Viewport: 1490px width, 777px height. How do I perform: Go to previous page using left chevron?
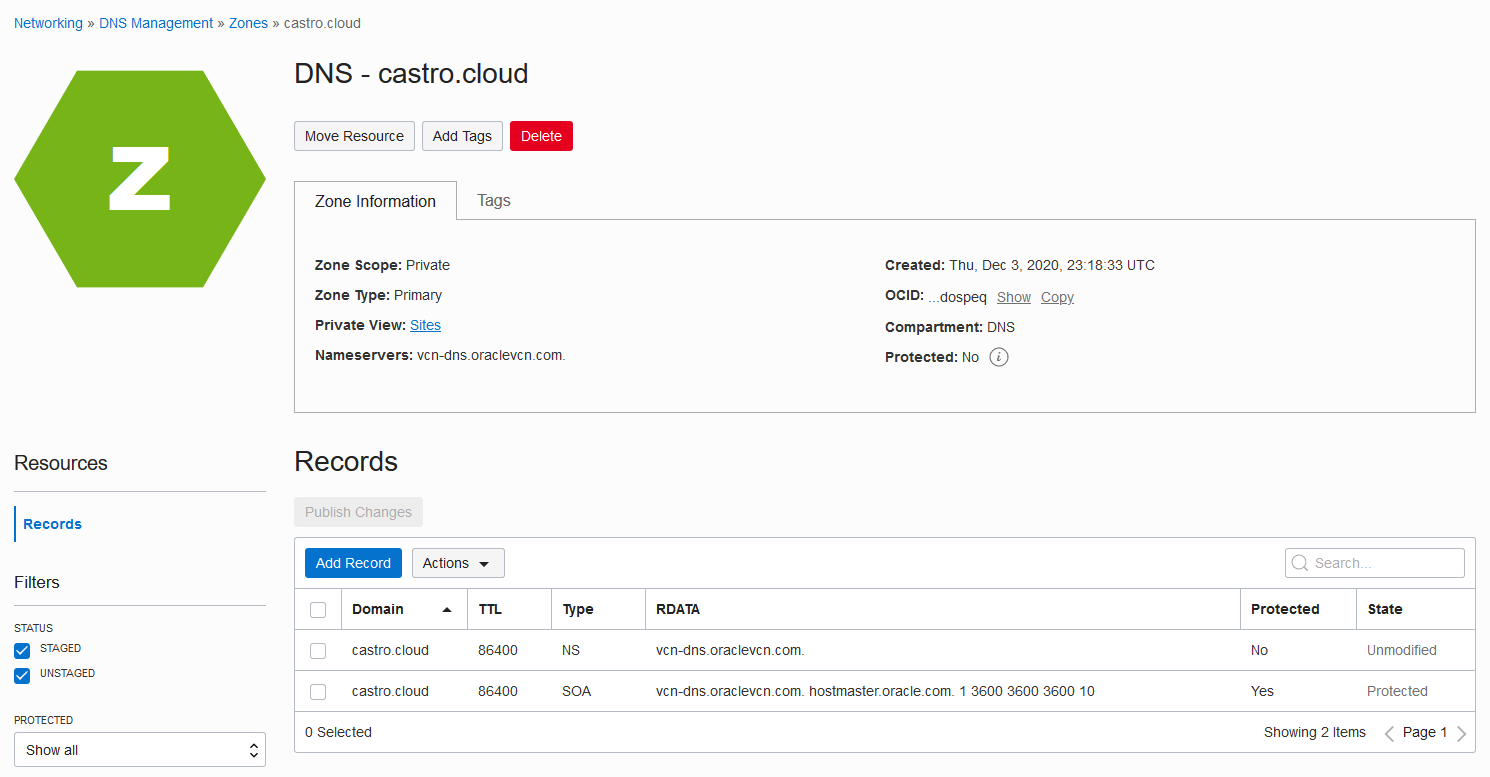point(1389,733)
